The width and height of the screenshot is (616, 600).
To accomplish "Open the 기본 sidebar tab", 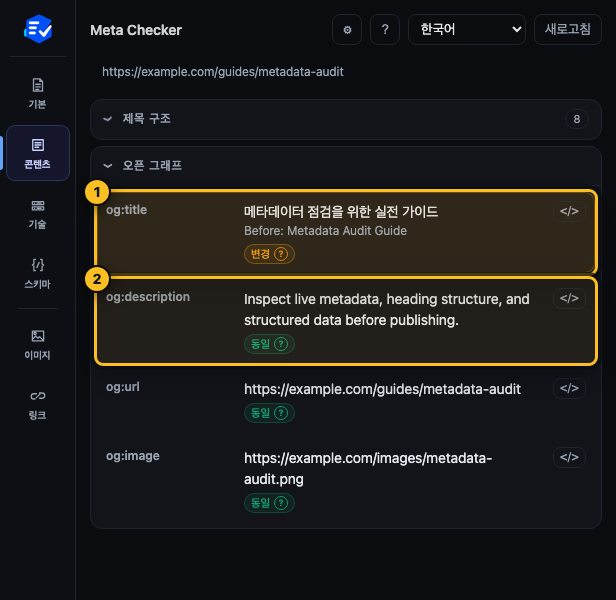I will click(38, 93).
